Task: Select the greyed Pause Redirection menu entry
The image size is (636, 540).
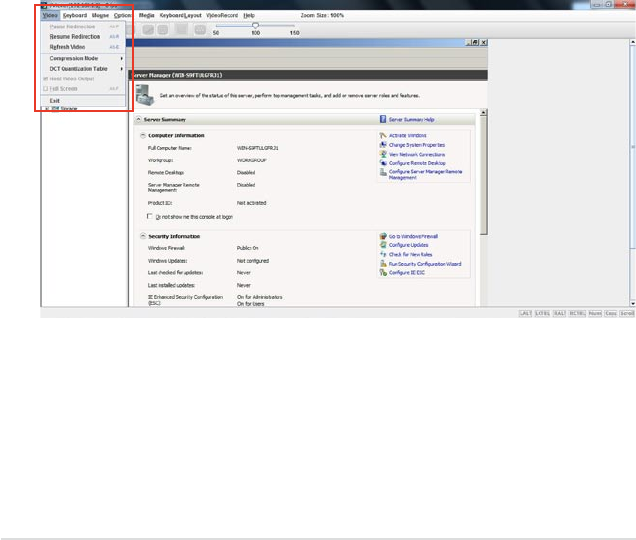Action: [x=84, y=26]
